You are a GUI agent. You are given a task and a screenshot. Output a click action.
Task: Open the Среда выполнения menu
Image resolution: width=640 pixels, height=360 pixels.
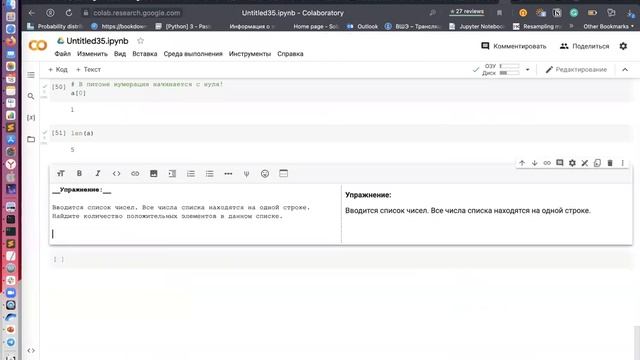tap(193, 54)
